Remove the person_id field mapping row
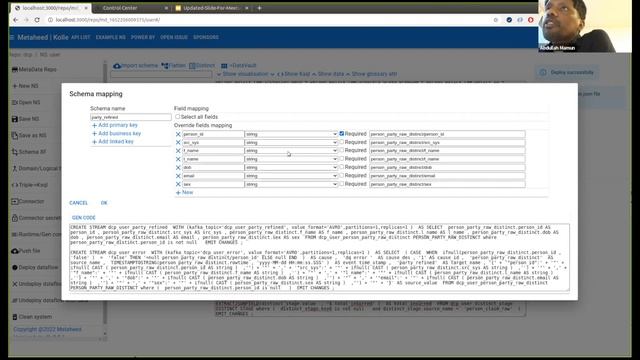 [x=178, y=134]
